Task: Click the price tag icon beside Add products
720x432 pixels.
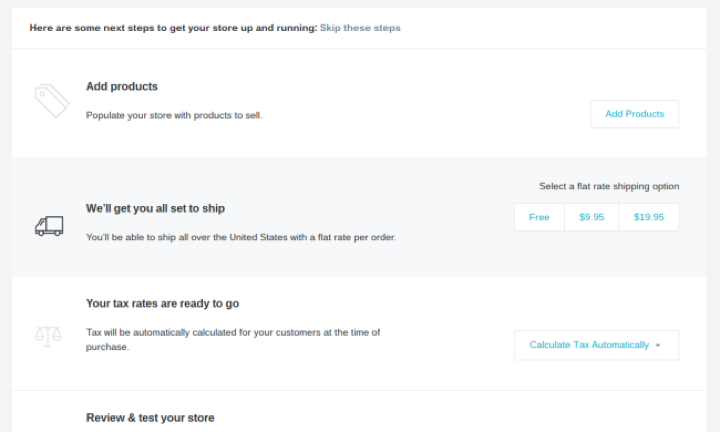Action: [49, 101]
